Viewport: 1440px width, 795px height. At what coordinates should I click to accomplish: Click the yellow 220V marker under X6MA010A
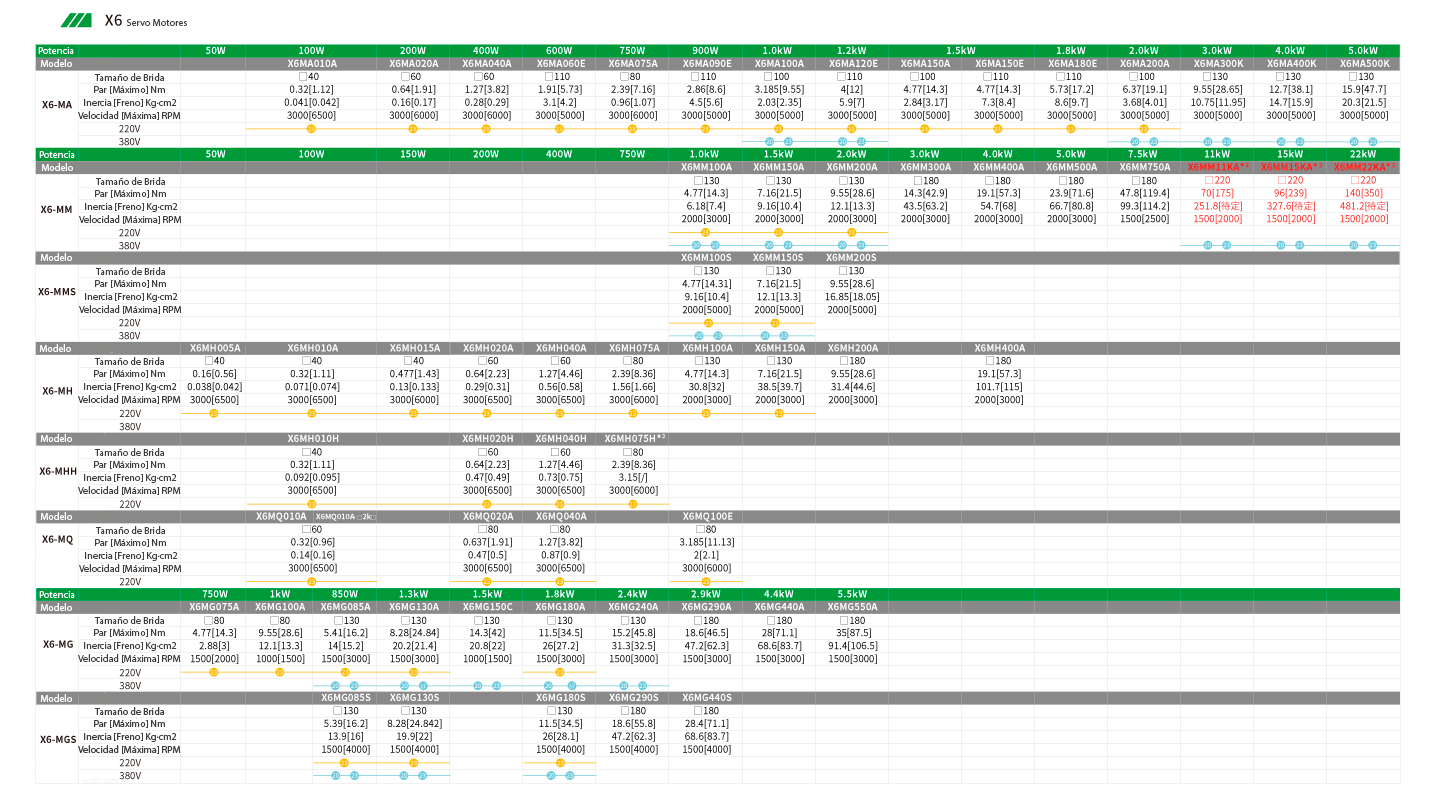point(311,128)
